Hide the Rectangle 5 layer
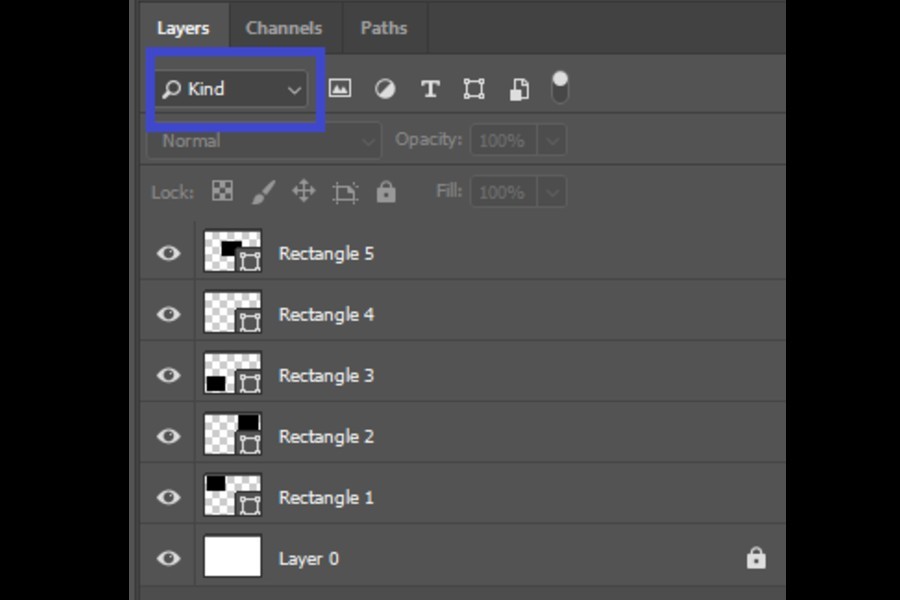 (169, 253)
